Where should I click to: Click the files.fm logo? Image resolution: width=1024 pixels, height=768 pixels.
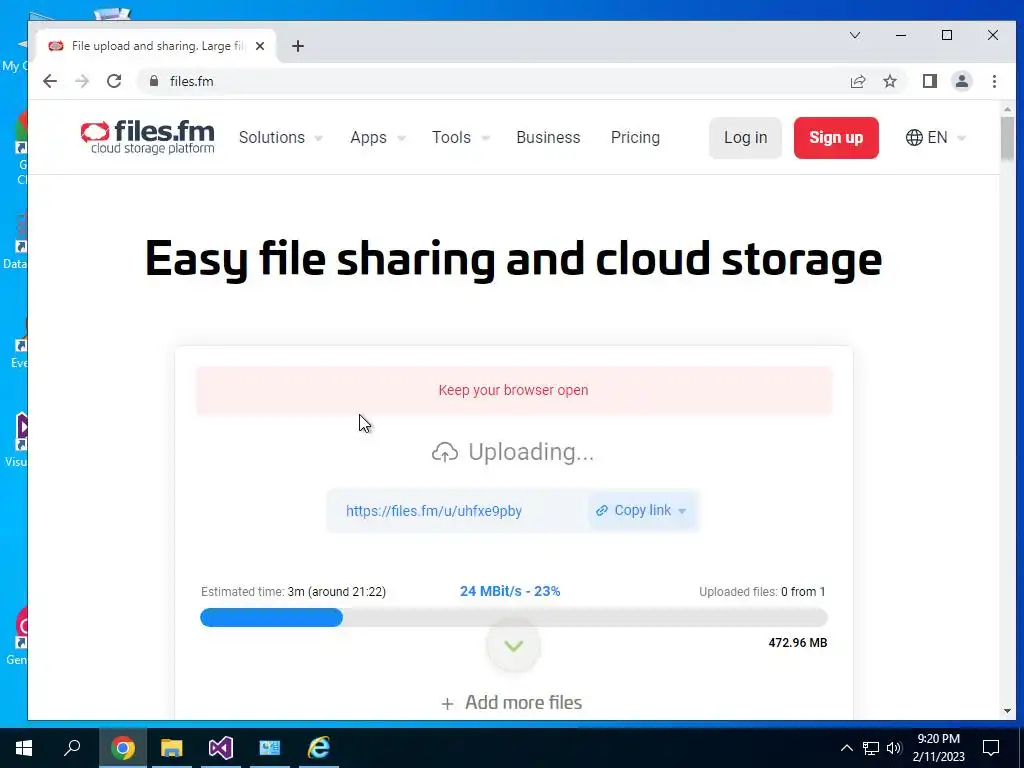[148, 137]
